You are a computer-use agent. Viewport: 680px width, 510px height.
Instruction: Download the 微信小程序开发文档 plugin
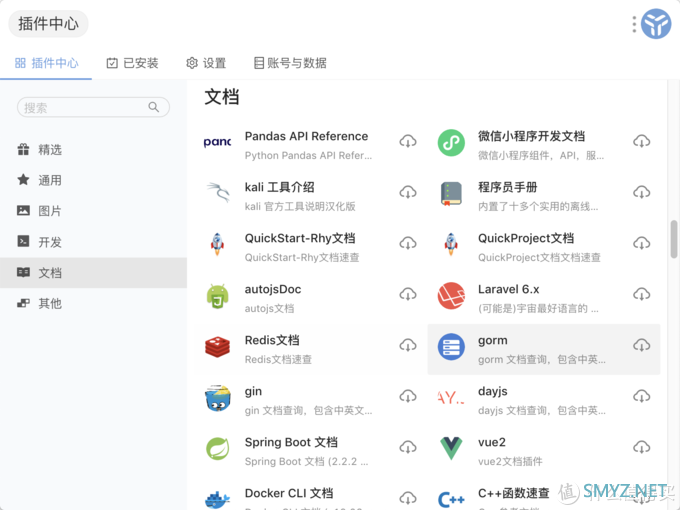[x=641, y=141]
